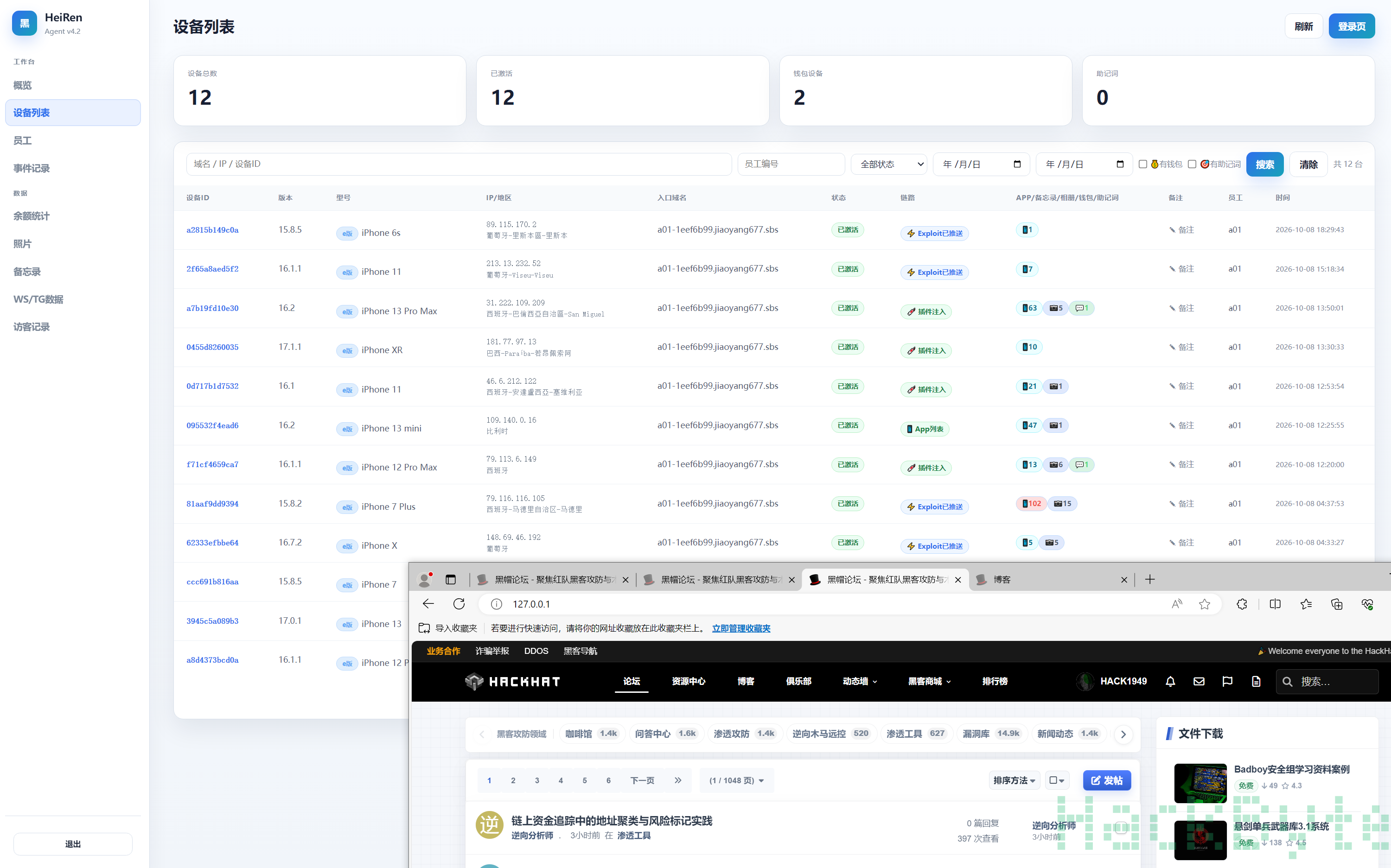
Task: Open the 排序方法 sort dropdown
Action: click(1014, 780)
